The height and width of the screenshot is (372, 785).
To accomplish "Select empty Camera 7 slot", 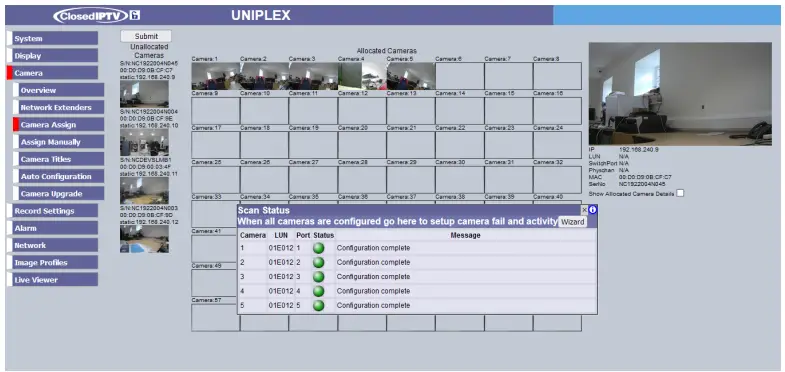I will click(508, 76).
